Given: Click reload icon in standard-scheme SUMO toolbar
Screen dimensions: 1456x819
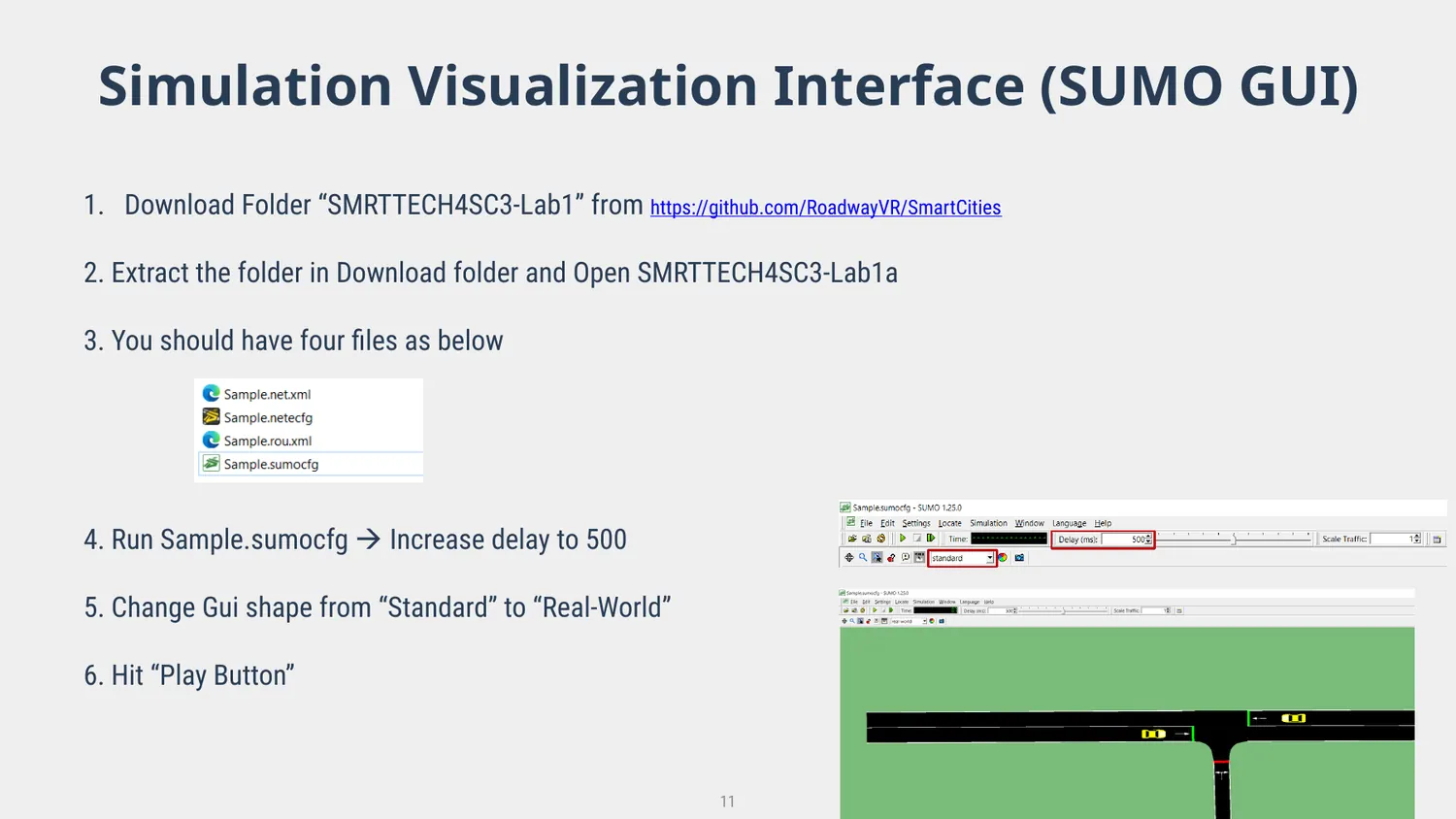Looking at the screenshot, I should coord(881,539).
